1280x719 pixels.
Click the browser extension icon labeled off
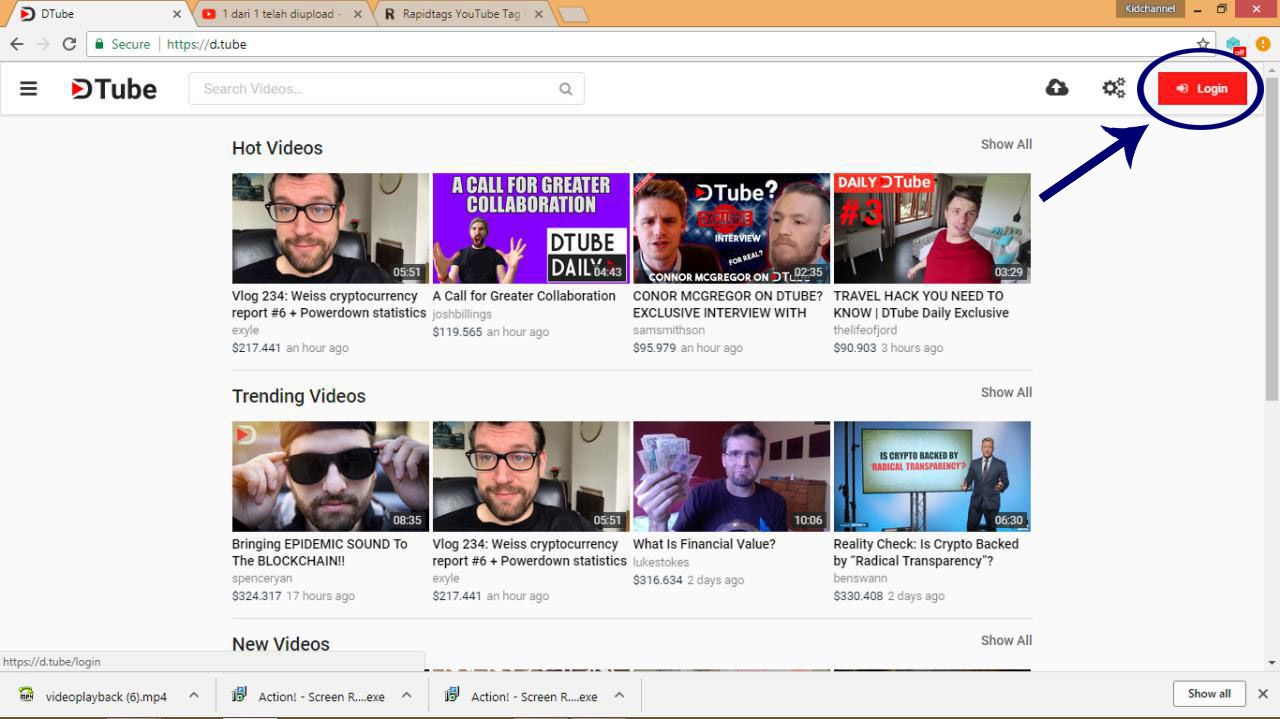pyautogui.click(x=1234, y=45)
